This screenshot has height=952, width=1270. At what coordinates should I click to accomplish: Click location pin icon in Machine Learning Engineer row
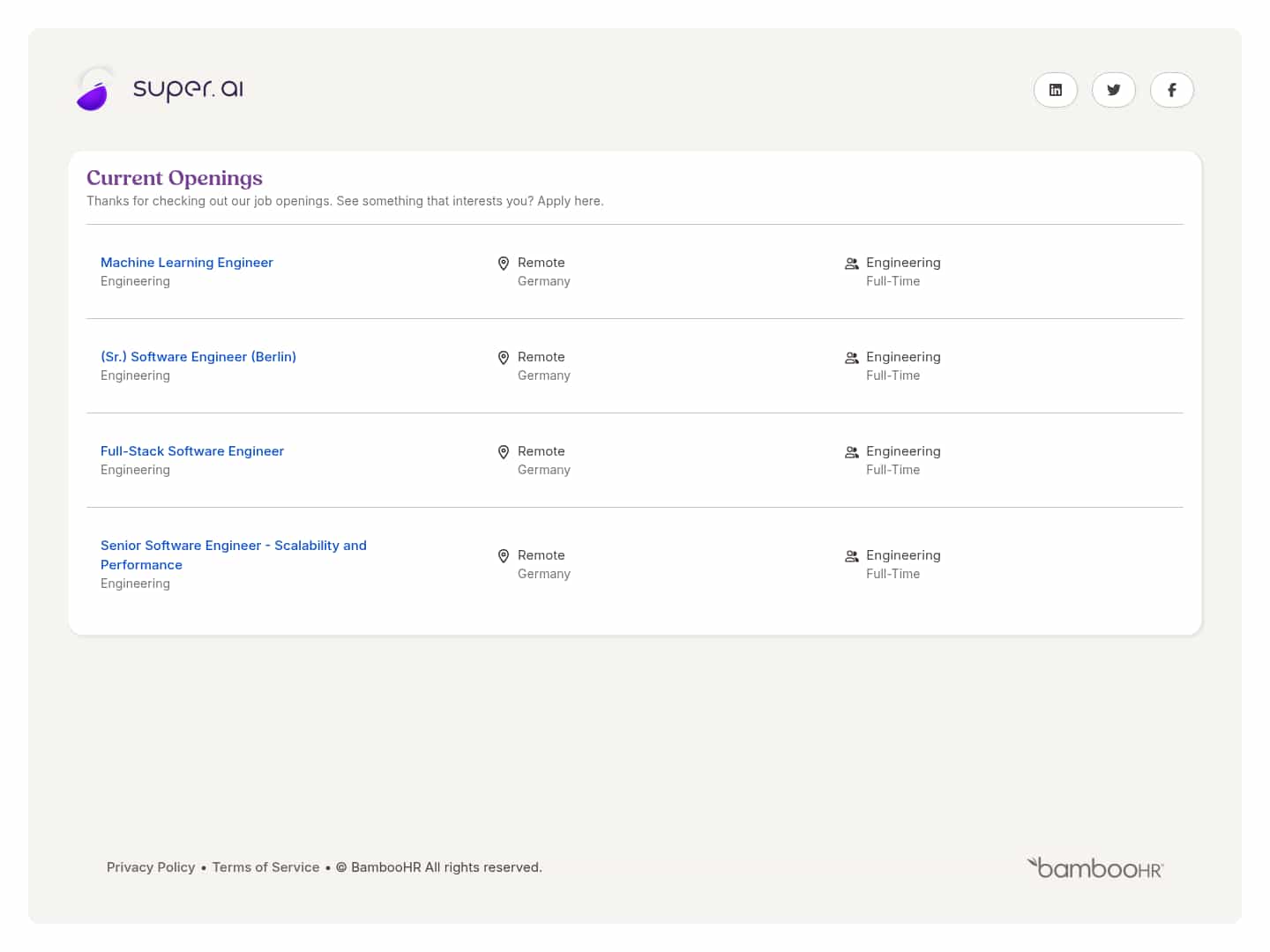(504, 264)
